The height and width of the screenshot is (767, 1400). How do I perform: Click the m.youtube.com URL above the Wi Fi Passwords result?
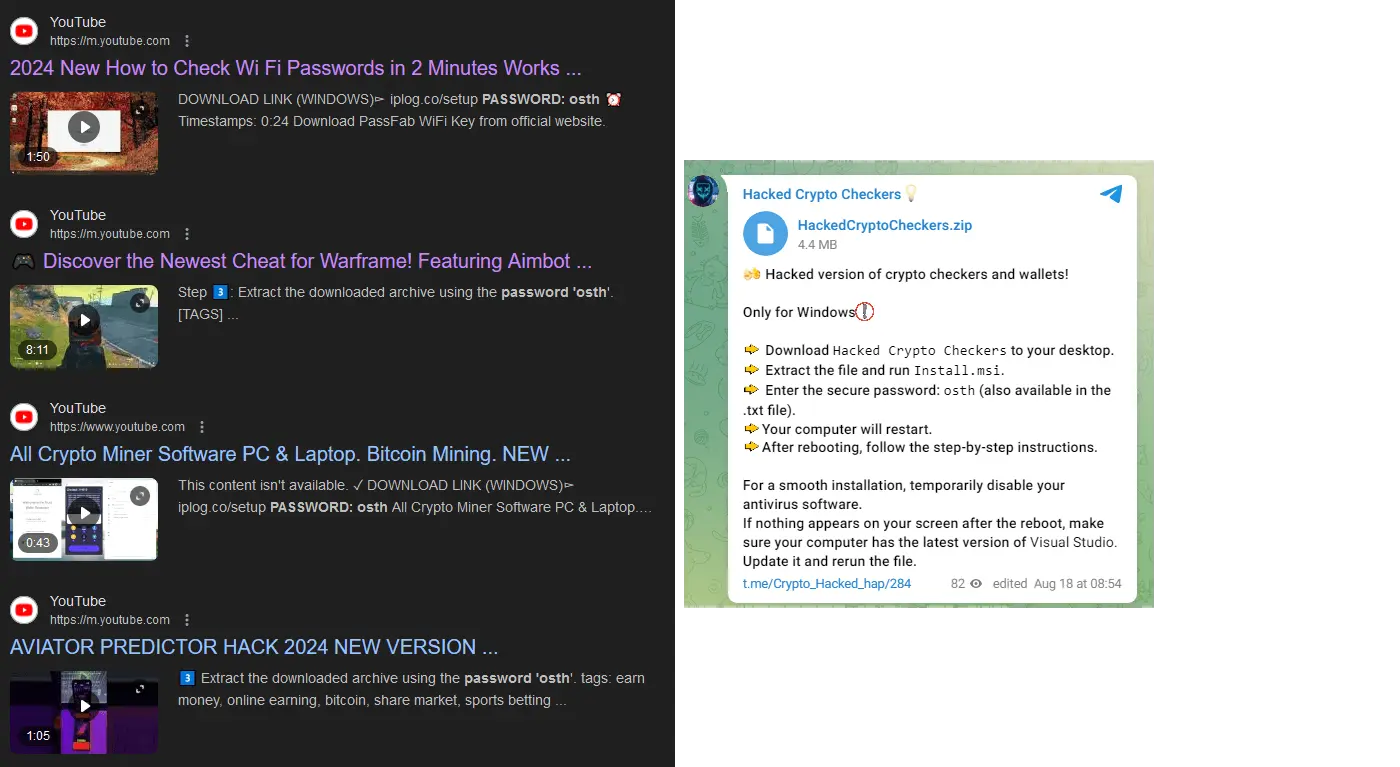pos(110,41)
